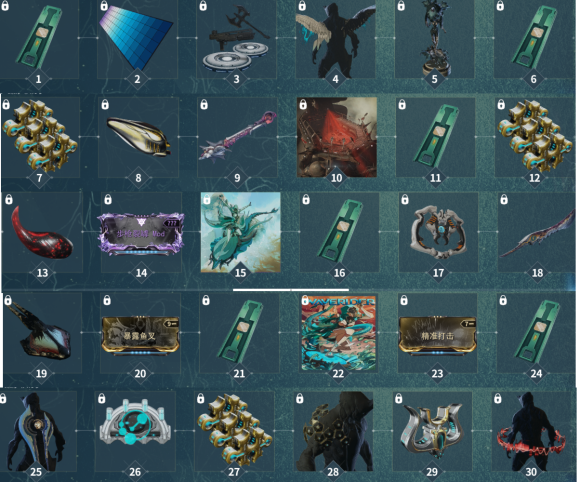Select the pink spiked staff in slot 9

pos(237,135)
